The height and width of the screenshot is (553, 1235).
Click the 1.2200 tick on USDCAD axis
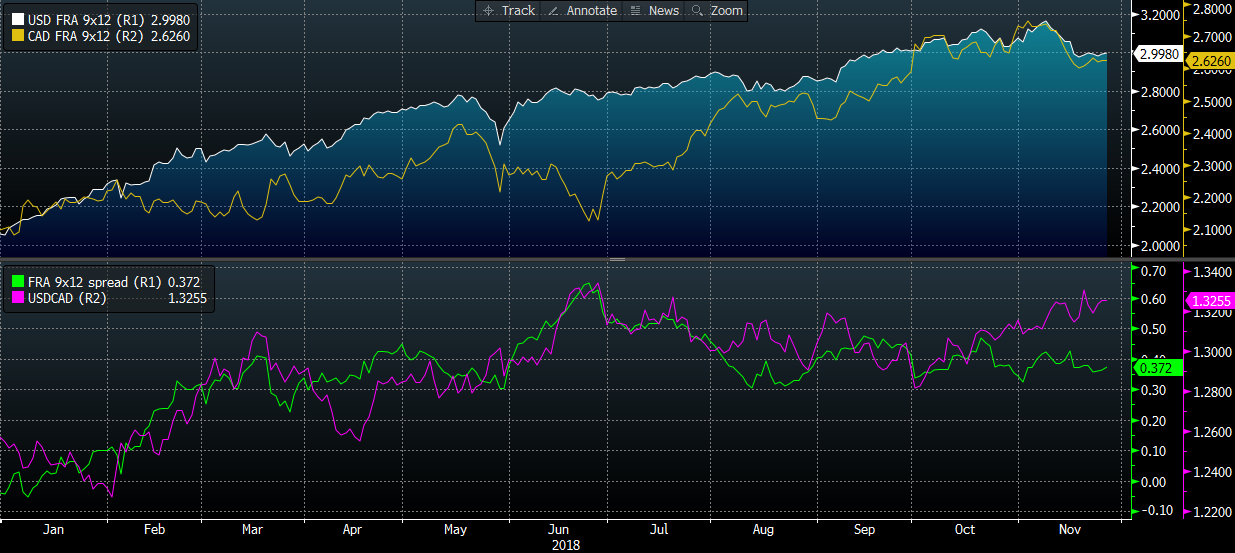coord(1208,512)
